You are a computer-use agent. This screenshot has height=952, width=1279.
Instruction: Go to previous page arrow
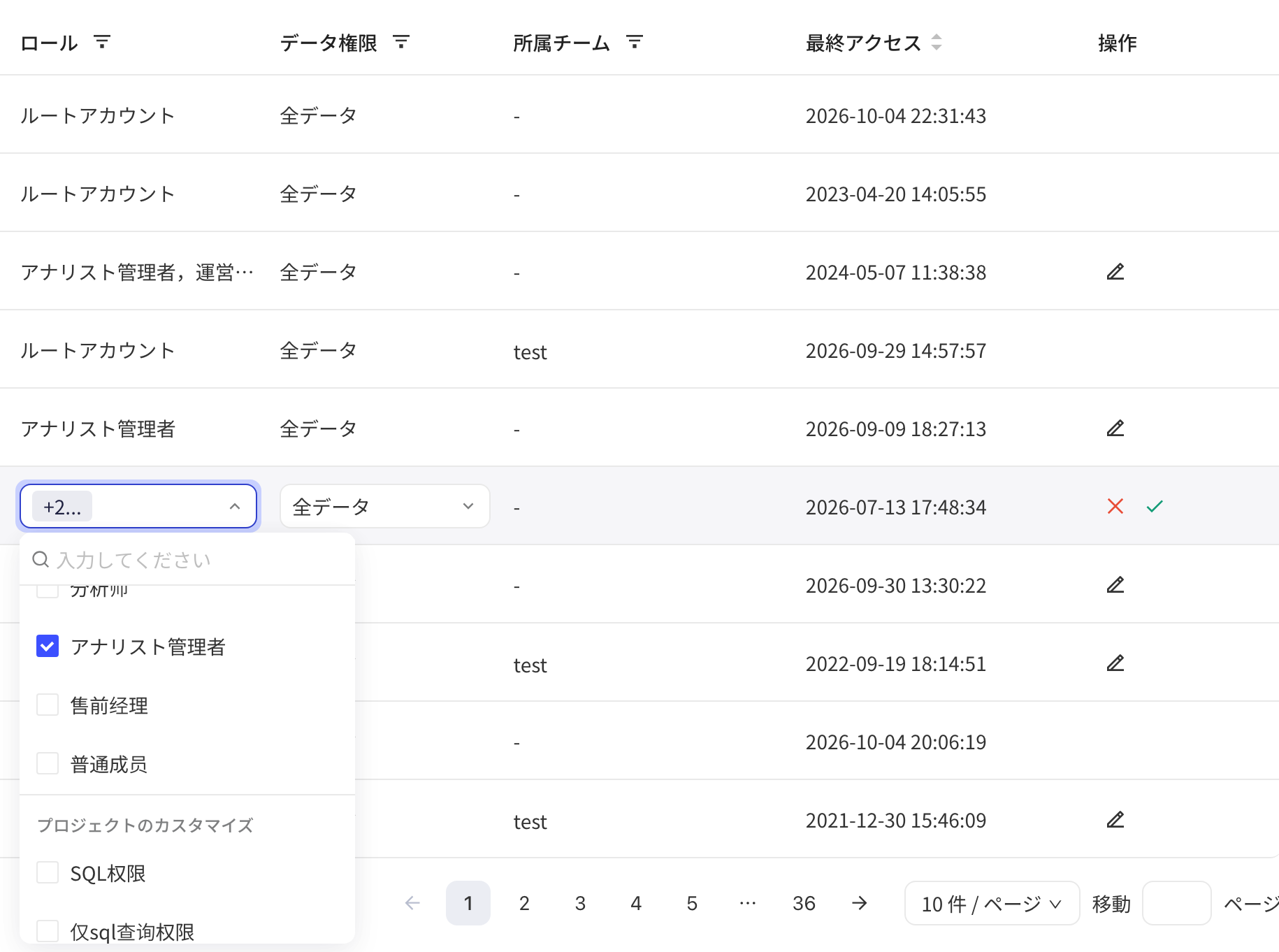[x=412, y=903]
